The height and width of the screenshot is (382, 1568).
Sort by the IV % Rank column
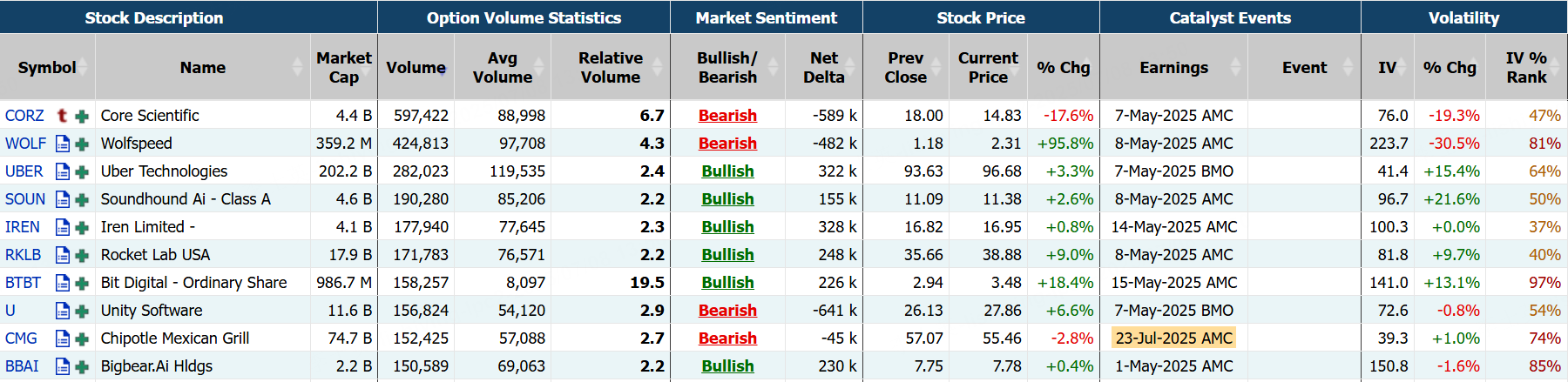click(x=1526, y=68)
